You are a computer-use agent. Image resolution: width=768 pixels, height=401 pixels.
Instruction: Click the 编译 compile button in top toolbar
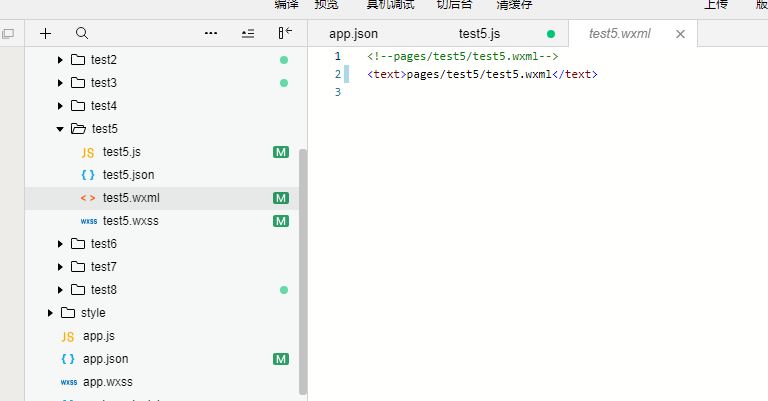click(287, 5)
